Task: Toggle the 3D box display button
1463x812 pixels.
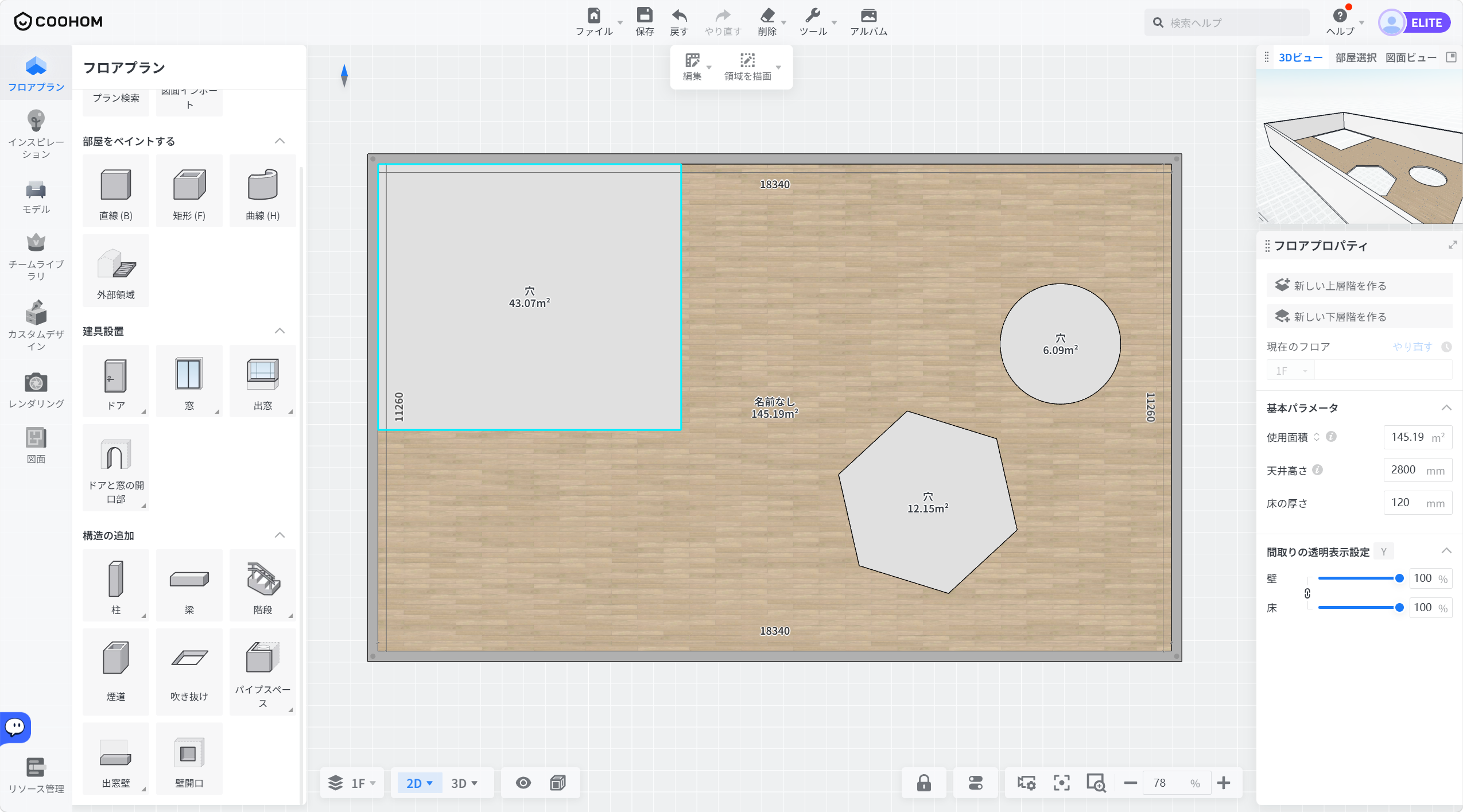Action: pyautogui.click(x=558, y=783)
